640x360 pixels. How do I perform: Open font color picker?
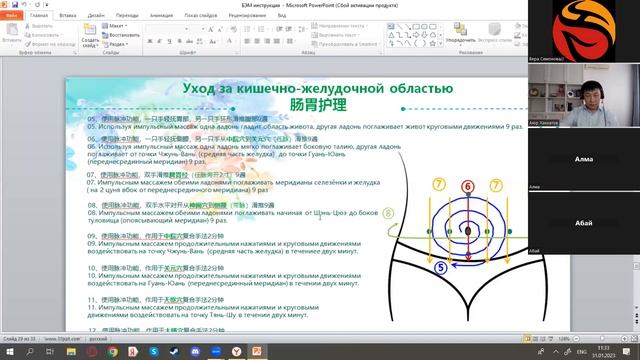(230, 41)
